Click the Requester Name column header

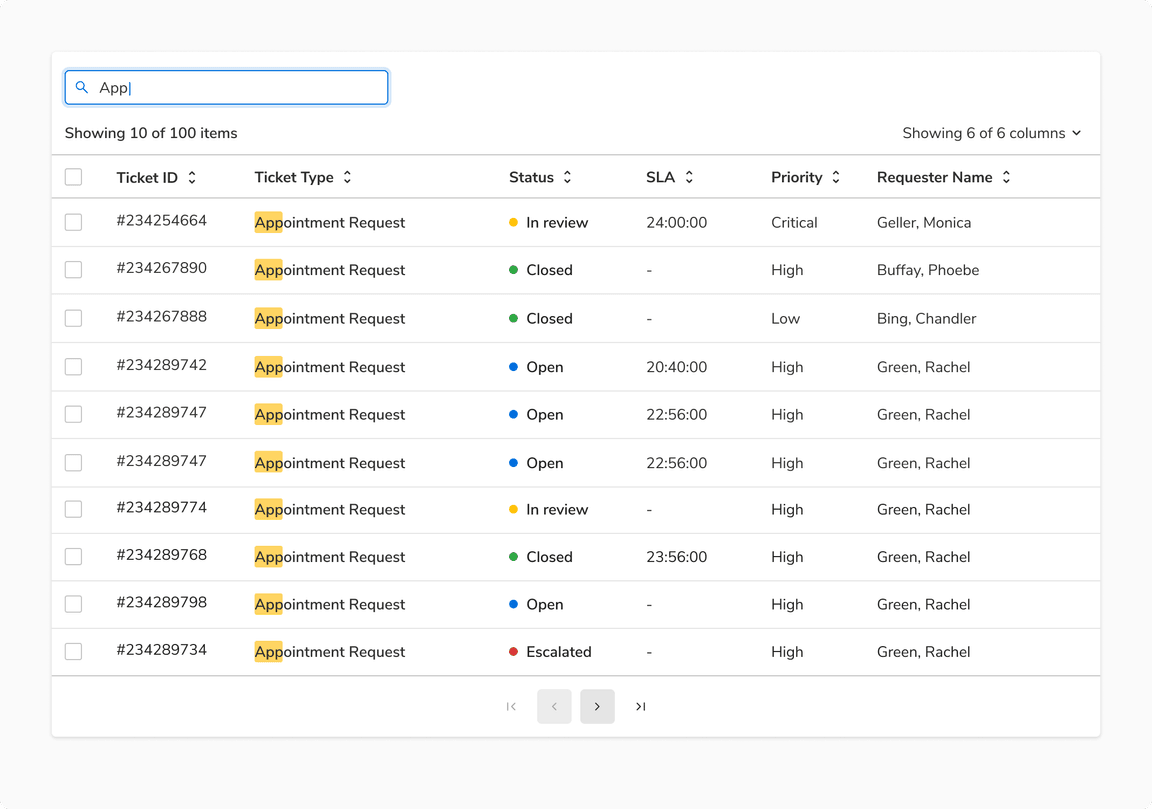pyautogui.click(x=935, y=177)
